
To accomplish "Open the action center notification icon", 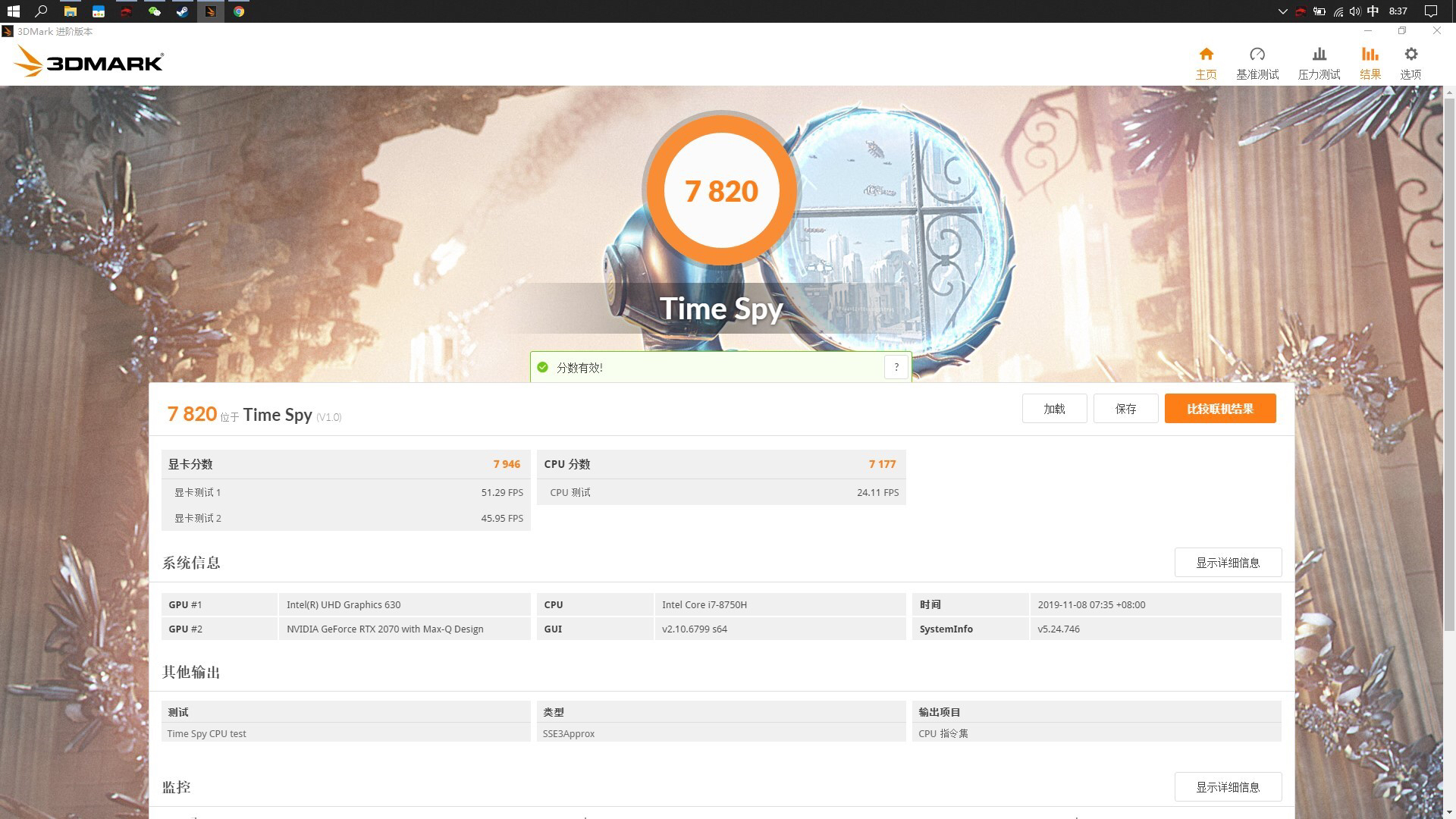I will (1431, 11).
